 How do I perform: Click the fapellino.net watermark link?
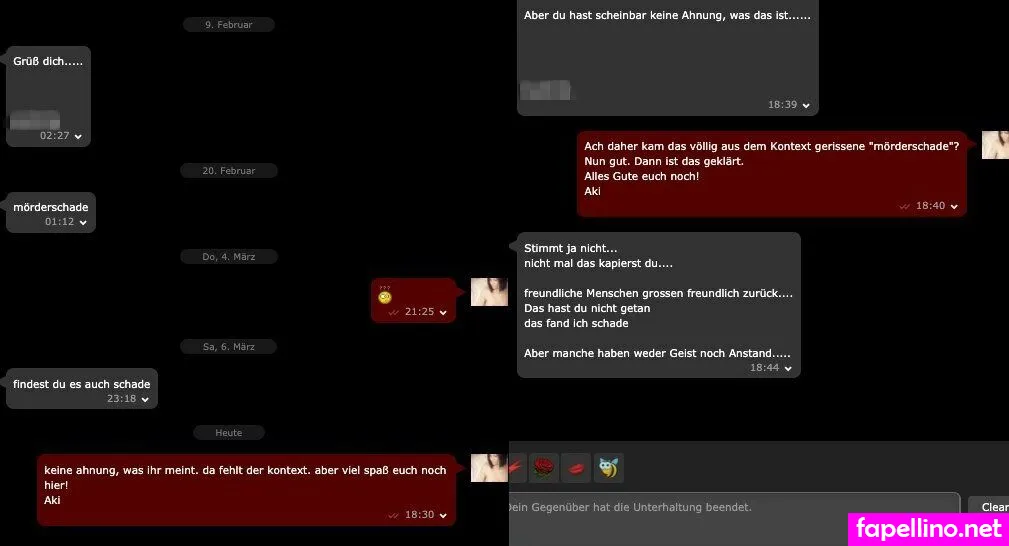(929, 529)
